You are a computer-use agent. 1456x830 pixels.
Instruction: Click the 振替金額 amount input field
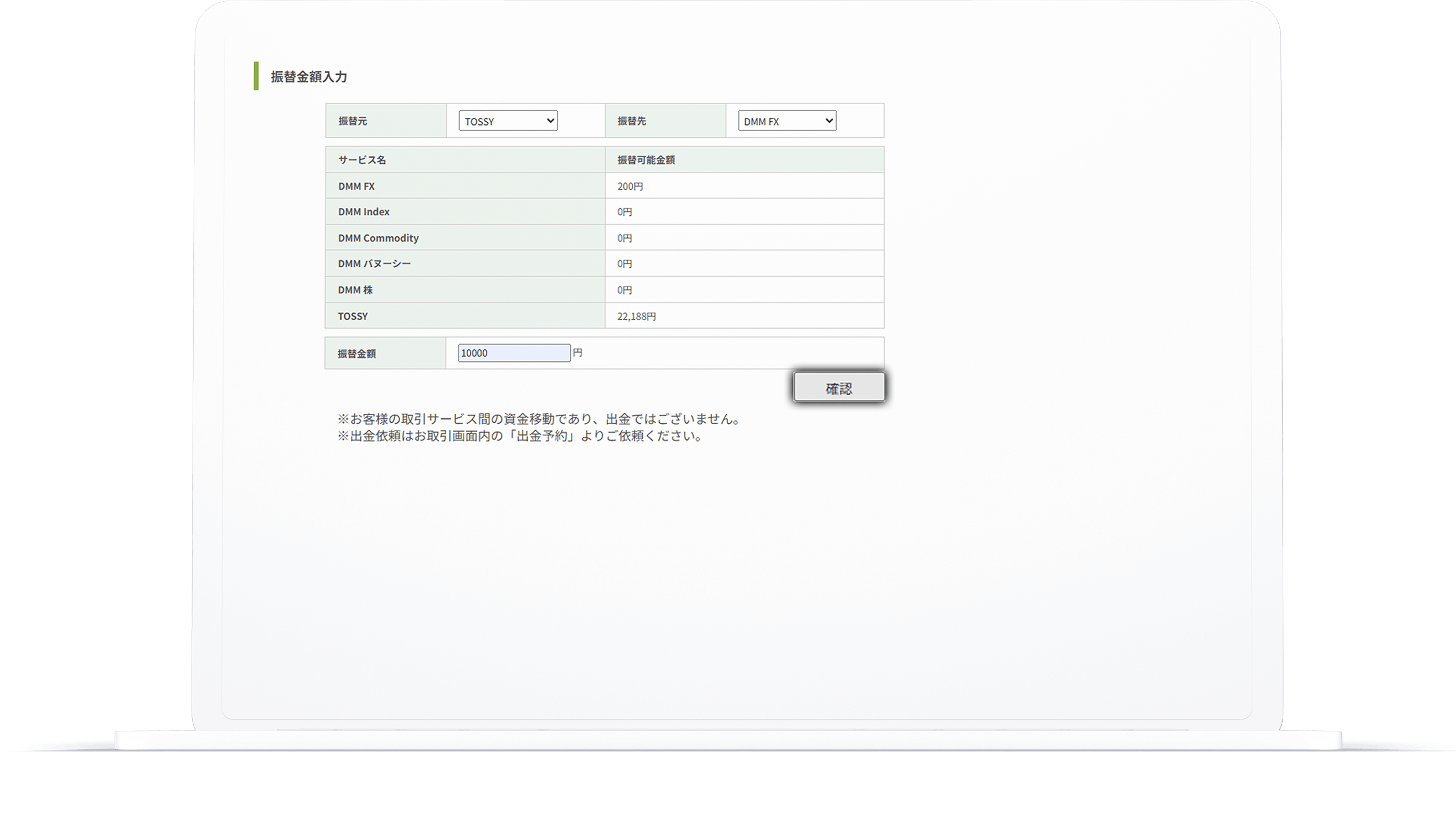tap(513, 353)
